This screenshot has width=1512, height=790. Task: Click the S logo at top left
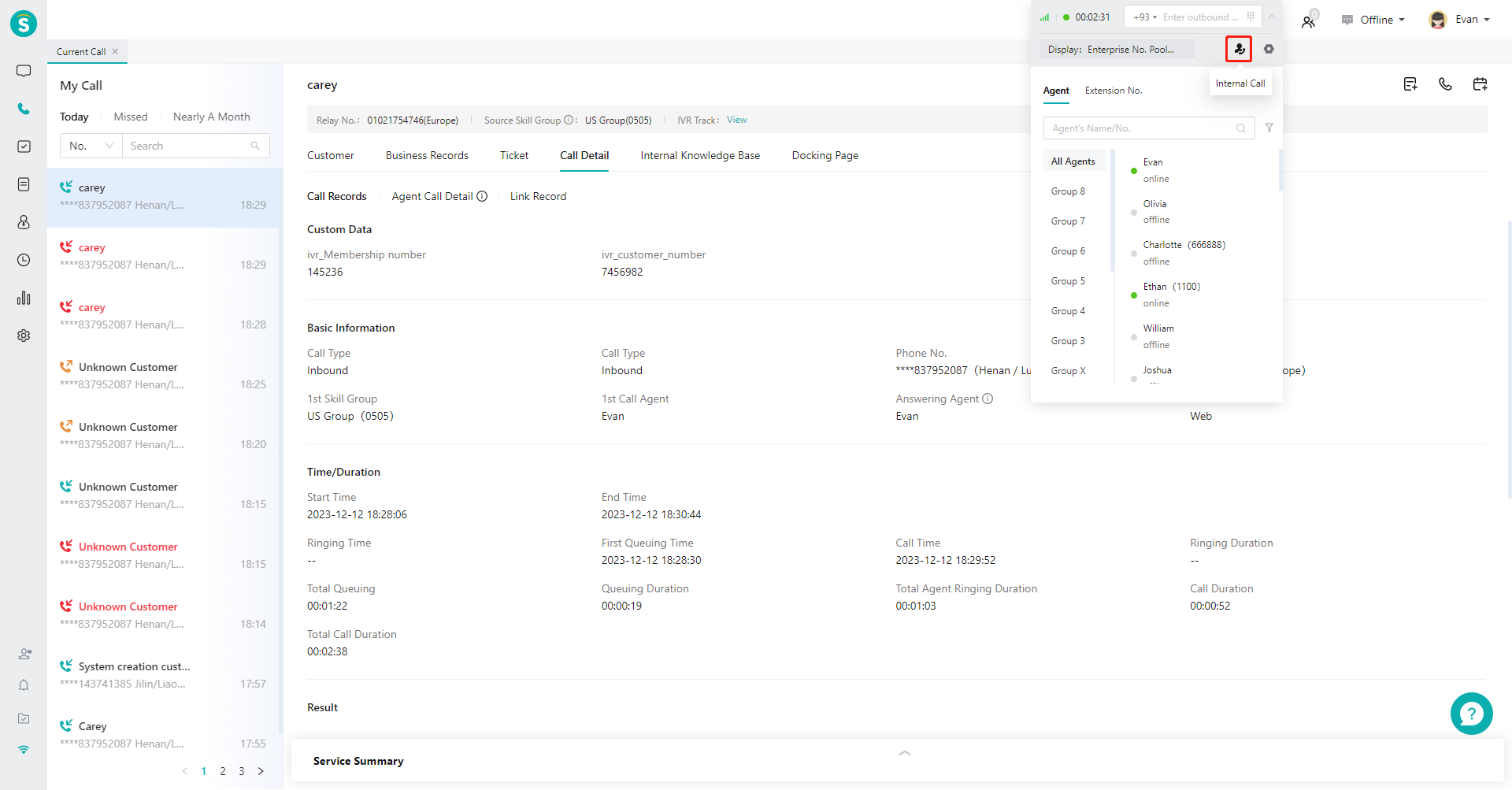pyautogui.click(x=24, y=24)
